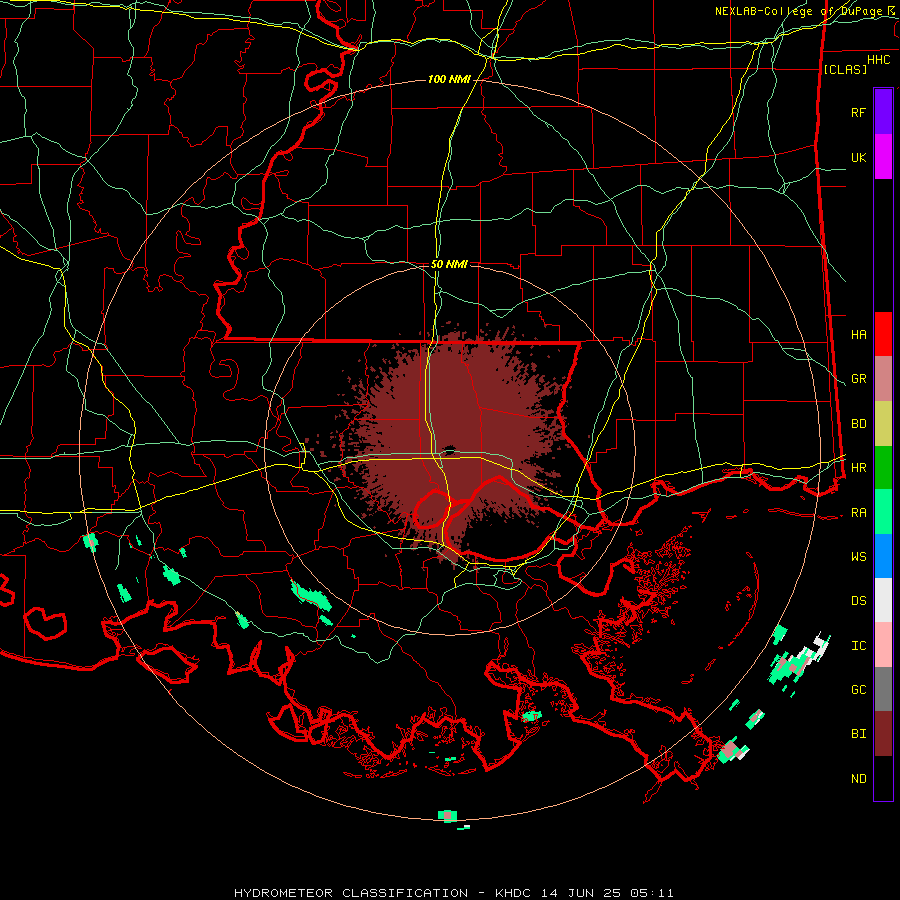The height and width of the screenshot is (900, 900).
Task: Click the 14 JUN 25 date text
Action: tap(581, 893)
